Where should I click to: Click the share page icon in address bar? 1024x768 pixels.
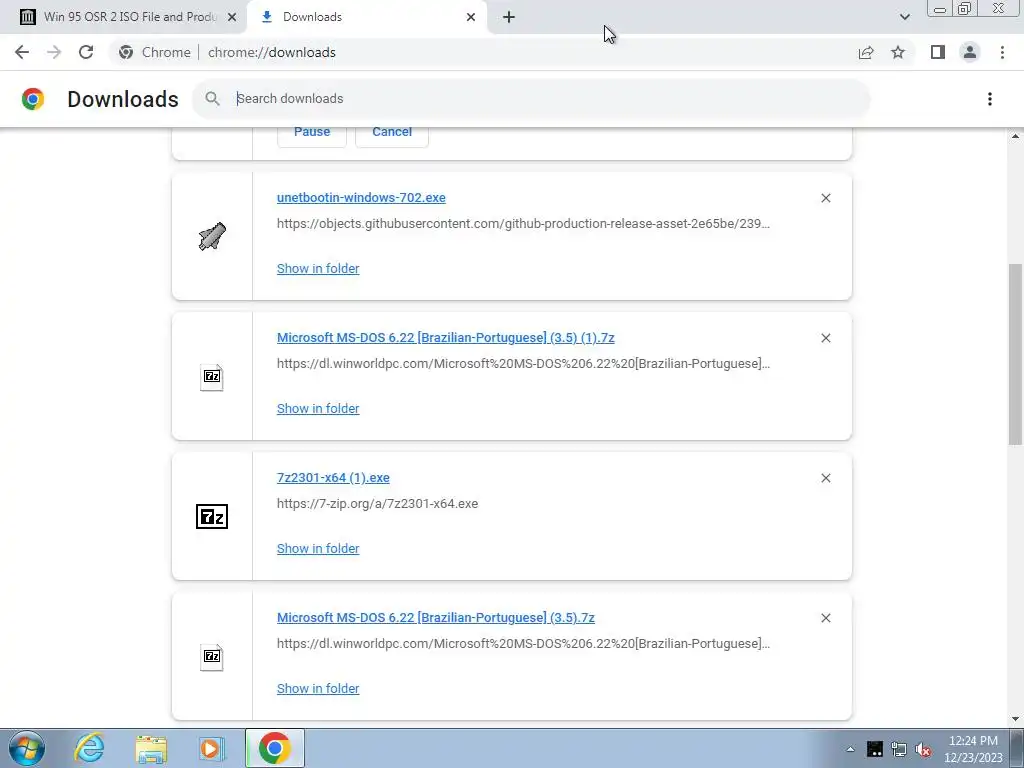(x=866, y=52)
